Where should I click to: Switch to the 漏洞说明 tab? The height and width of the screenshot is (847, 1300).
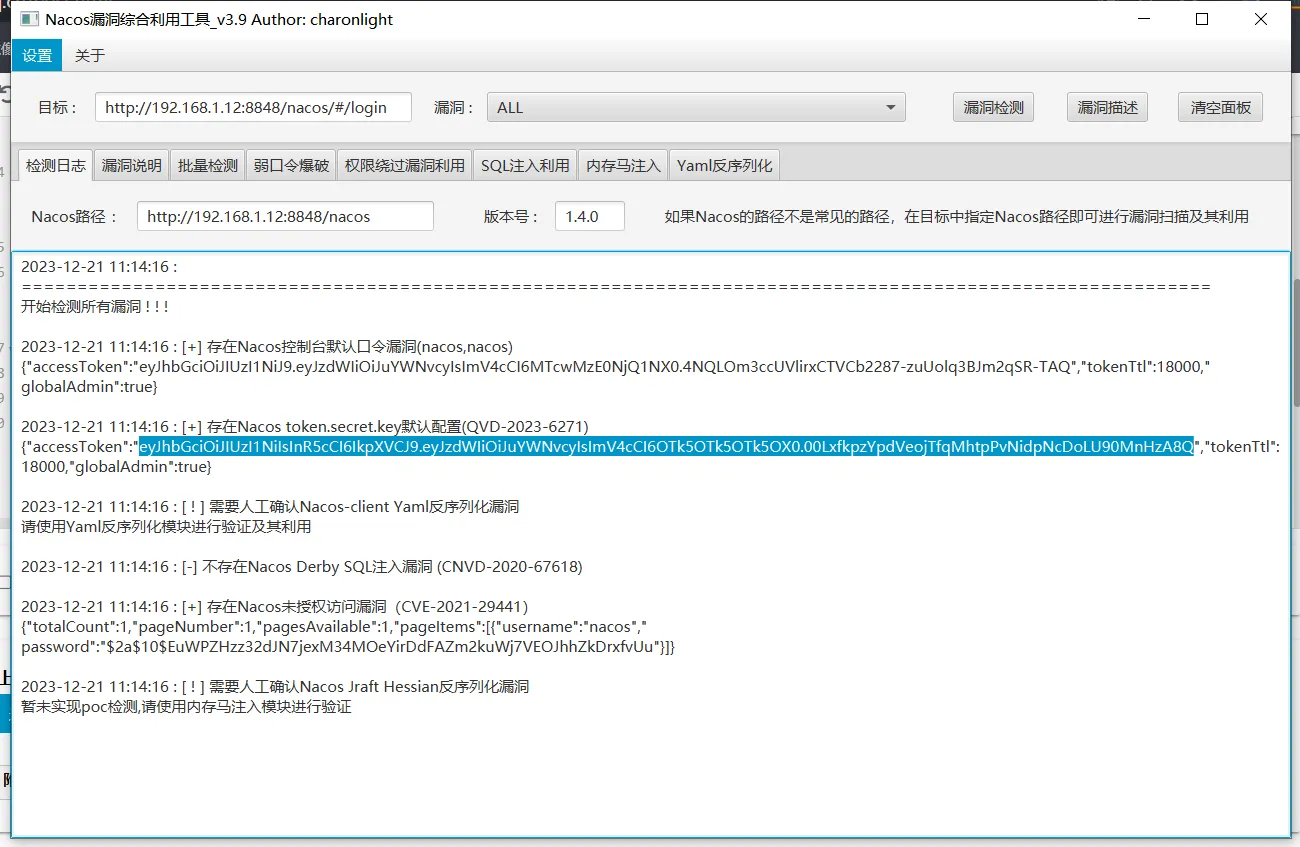click(x=131, y=164)
